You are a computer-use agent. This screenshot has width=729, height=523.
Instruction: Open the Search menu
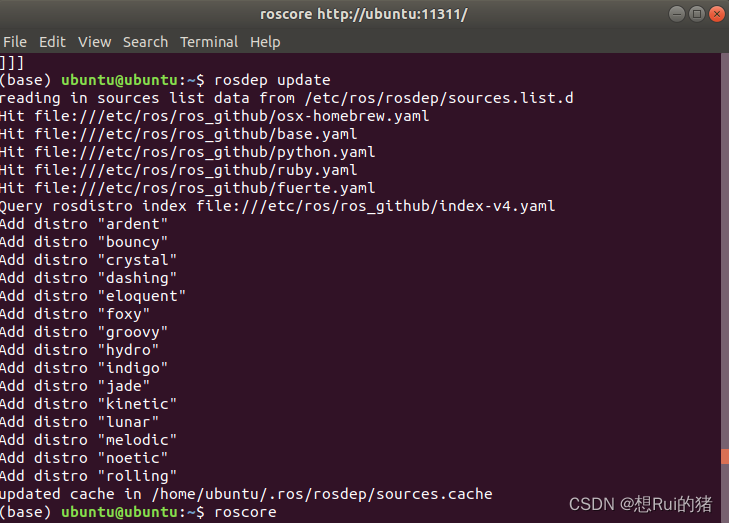145,42
